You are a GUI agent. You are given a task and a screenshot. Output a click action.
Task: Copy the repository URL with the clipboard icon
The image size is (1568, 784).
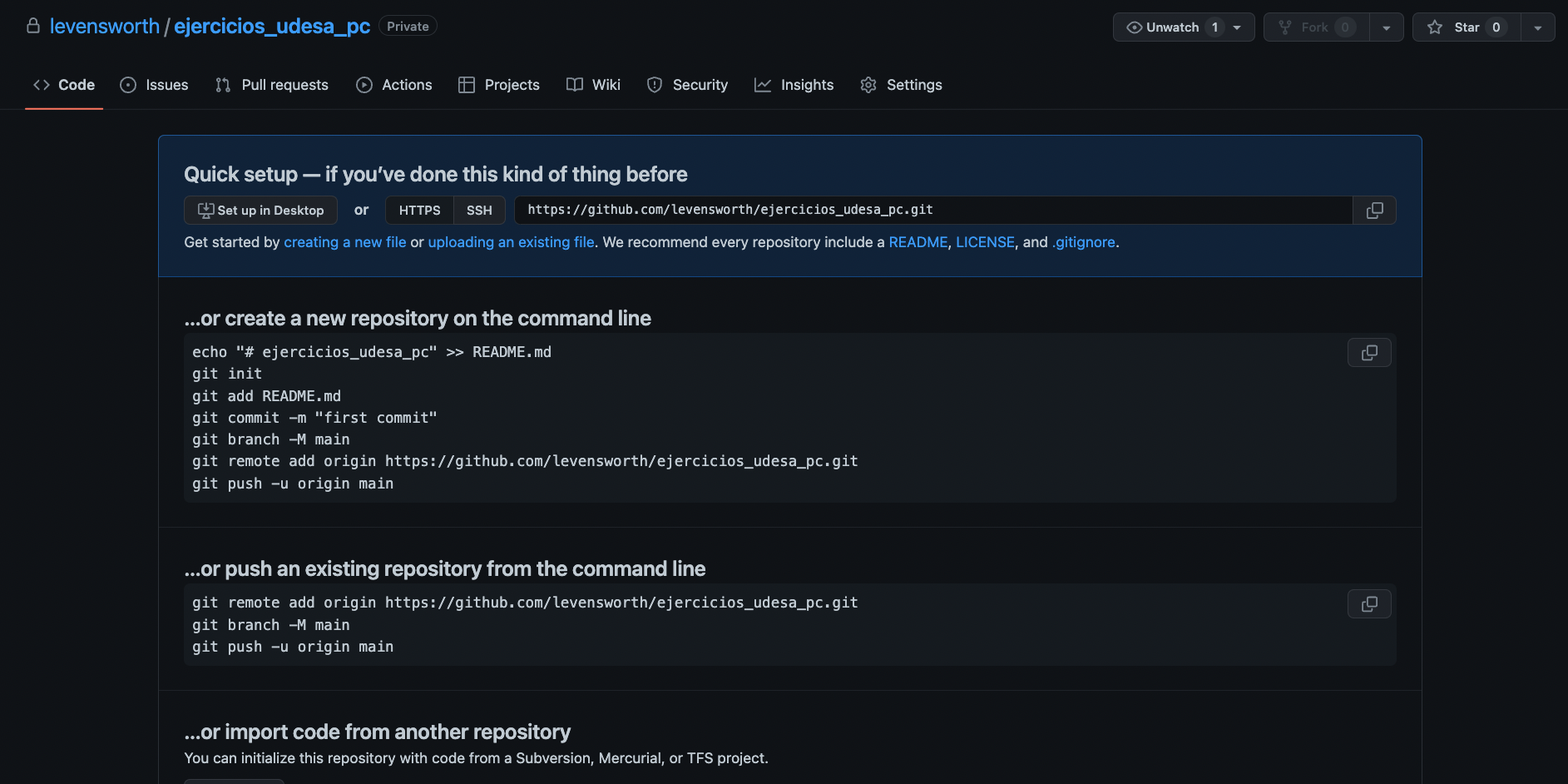point(1374,211)
